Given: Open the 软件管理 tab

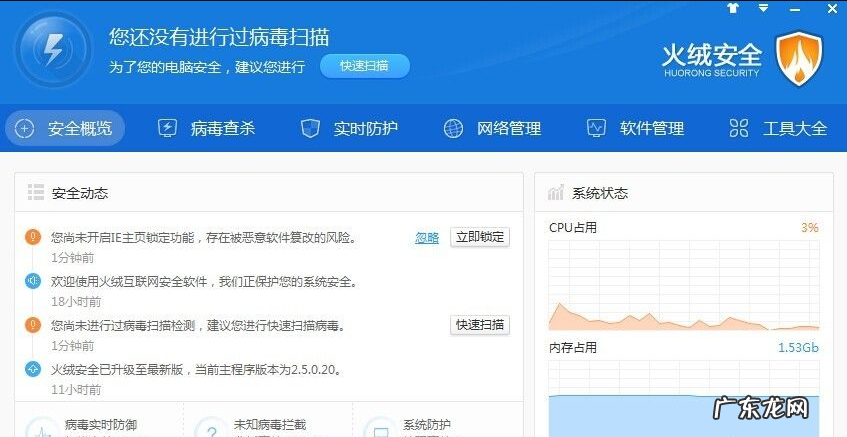Looking at the screenshot, I should pyautogui.click(x=635, y=129).
